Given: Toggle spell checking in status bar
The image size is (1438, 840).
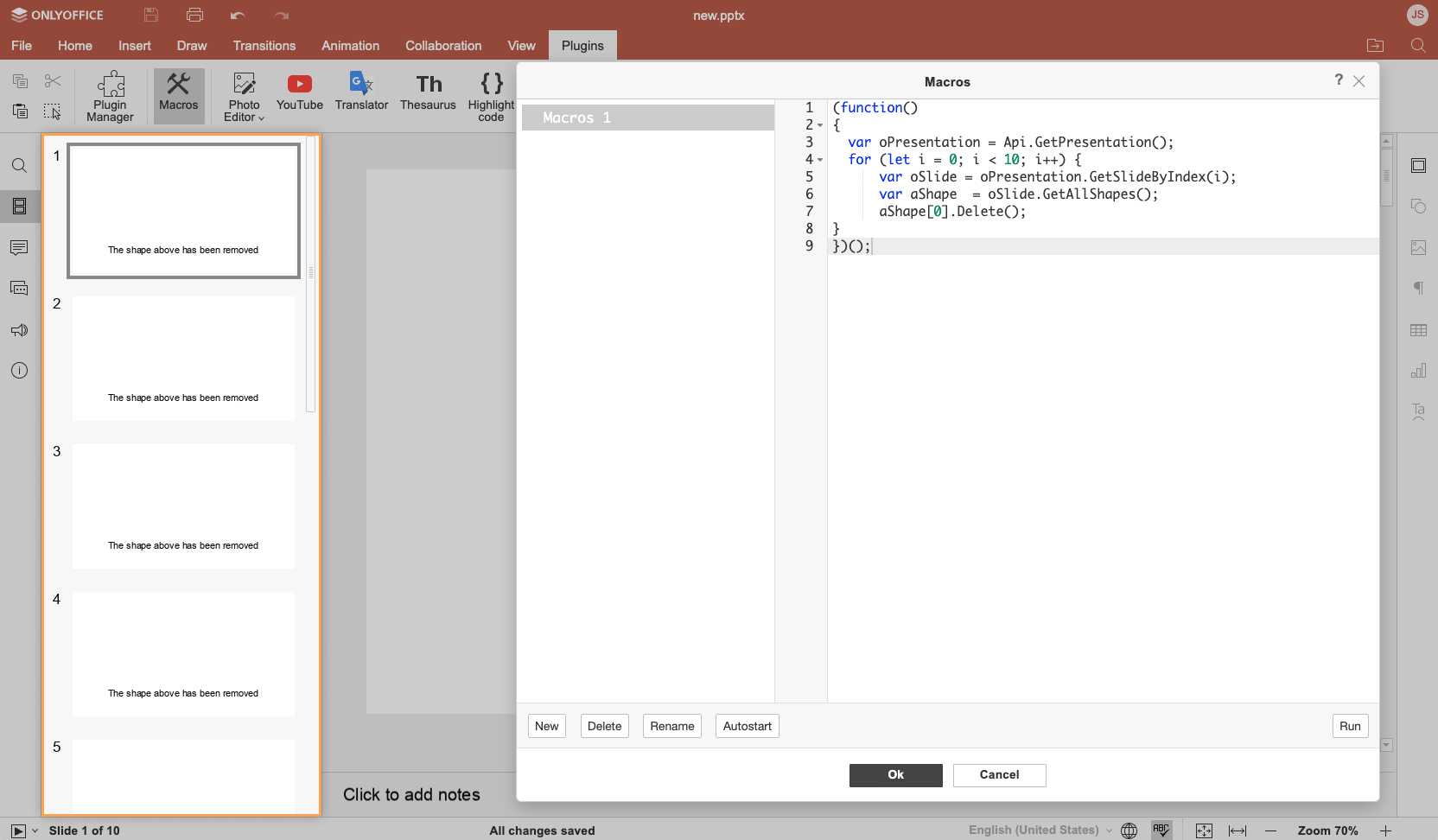Looking at the screenshot, I should (1161, 830).
